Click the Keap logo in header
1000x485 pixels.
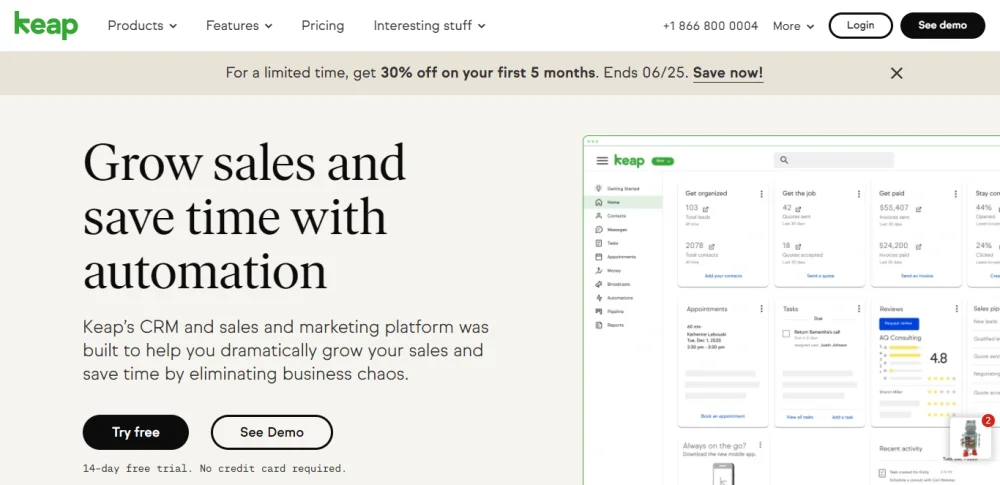(x=45, y=25)
